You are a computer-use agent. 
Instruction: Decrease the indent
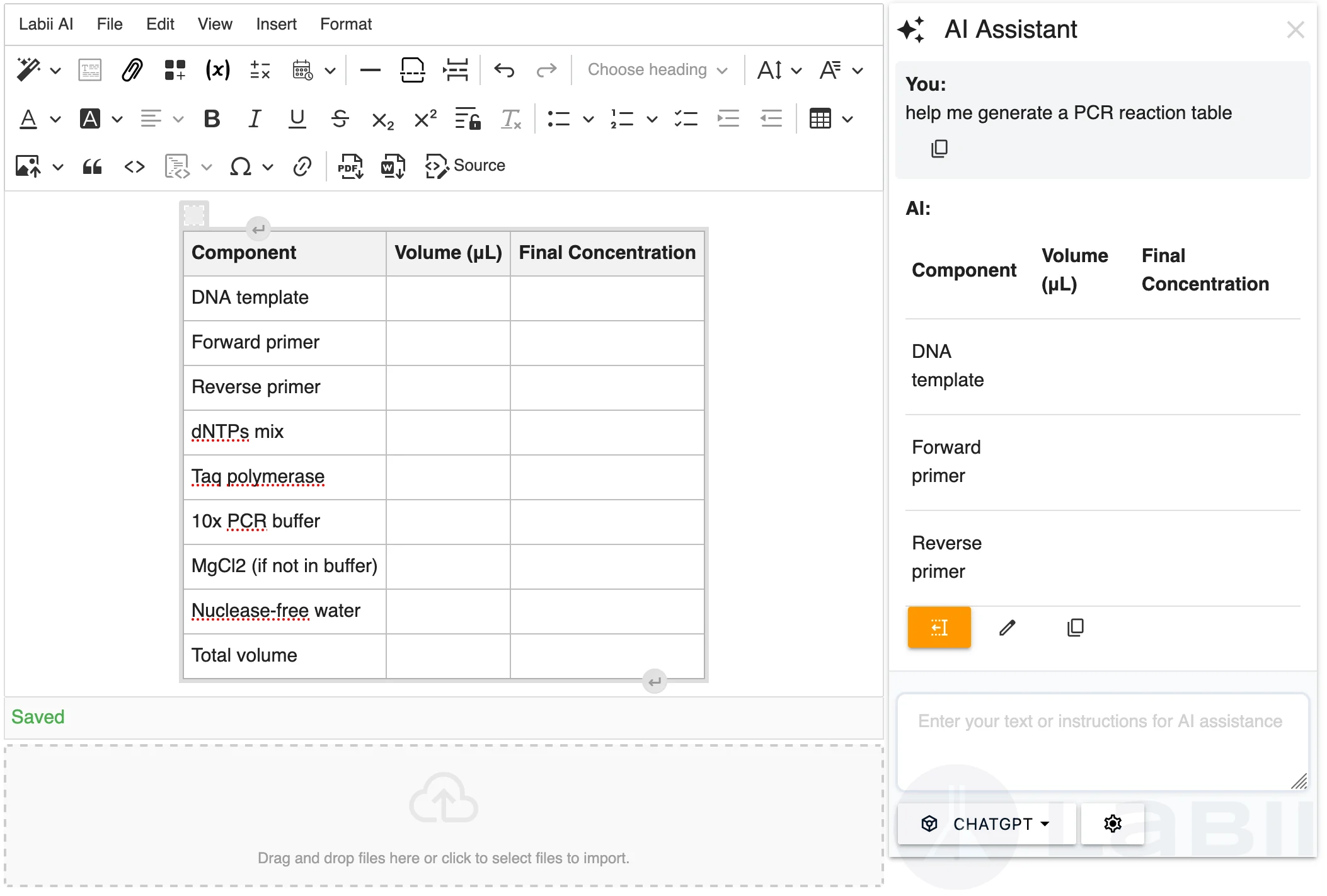pyautogui.click(x=771, y=118)
